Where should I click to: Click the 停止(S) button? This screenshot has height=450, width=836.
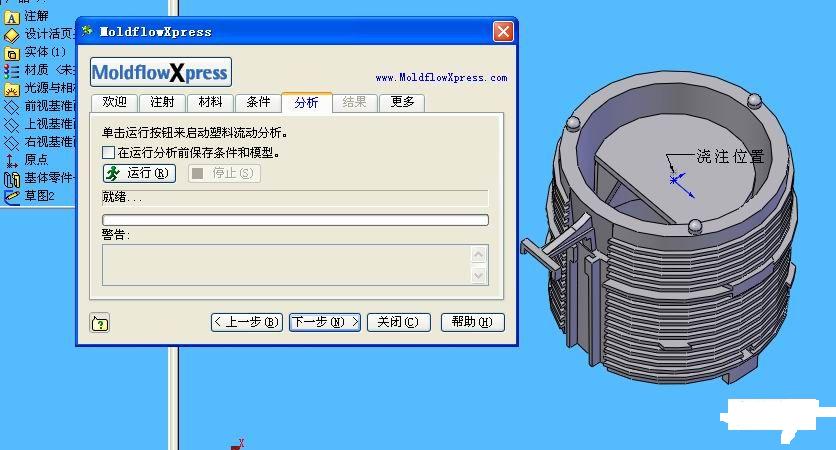point(224,173)
